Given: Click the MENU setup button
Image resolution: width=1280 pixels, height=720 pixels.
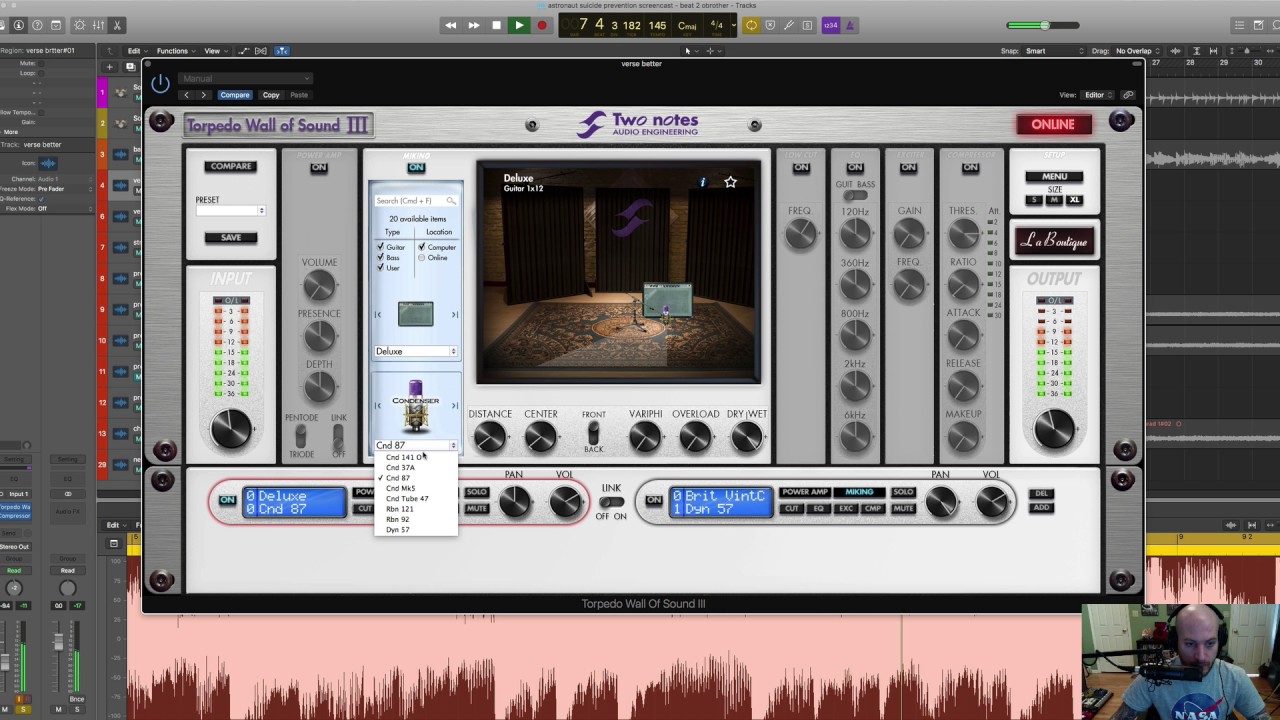Looking at the screenshot, I should tap(1054, 177).
